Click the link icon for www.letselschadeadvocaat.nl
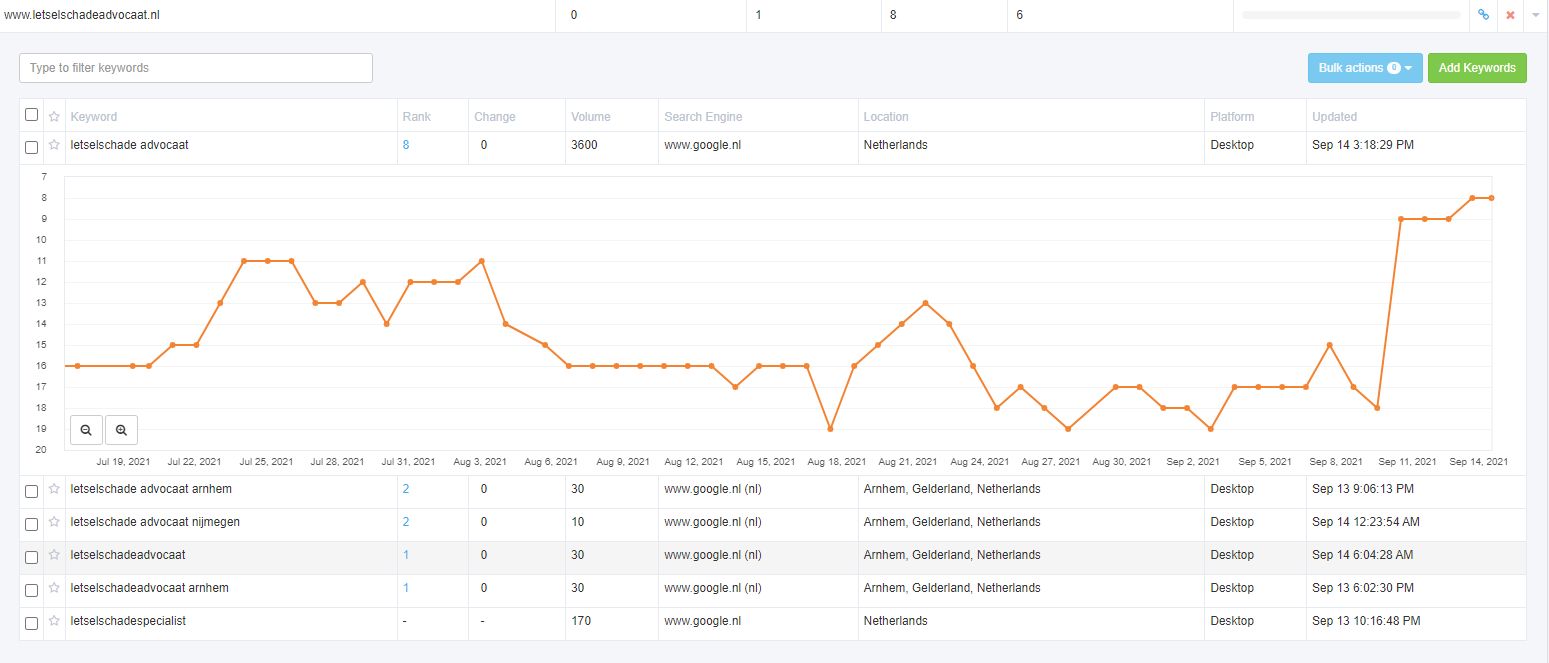Viewport: 1549px width, 663px height. [1483, 15]
